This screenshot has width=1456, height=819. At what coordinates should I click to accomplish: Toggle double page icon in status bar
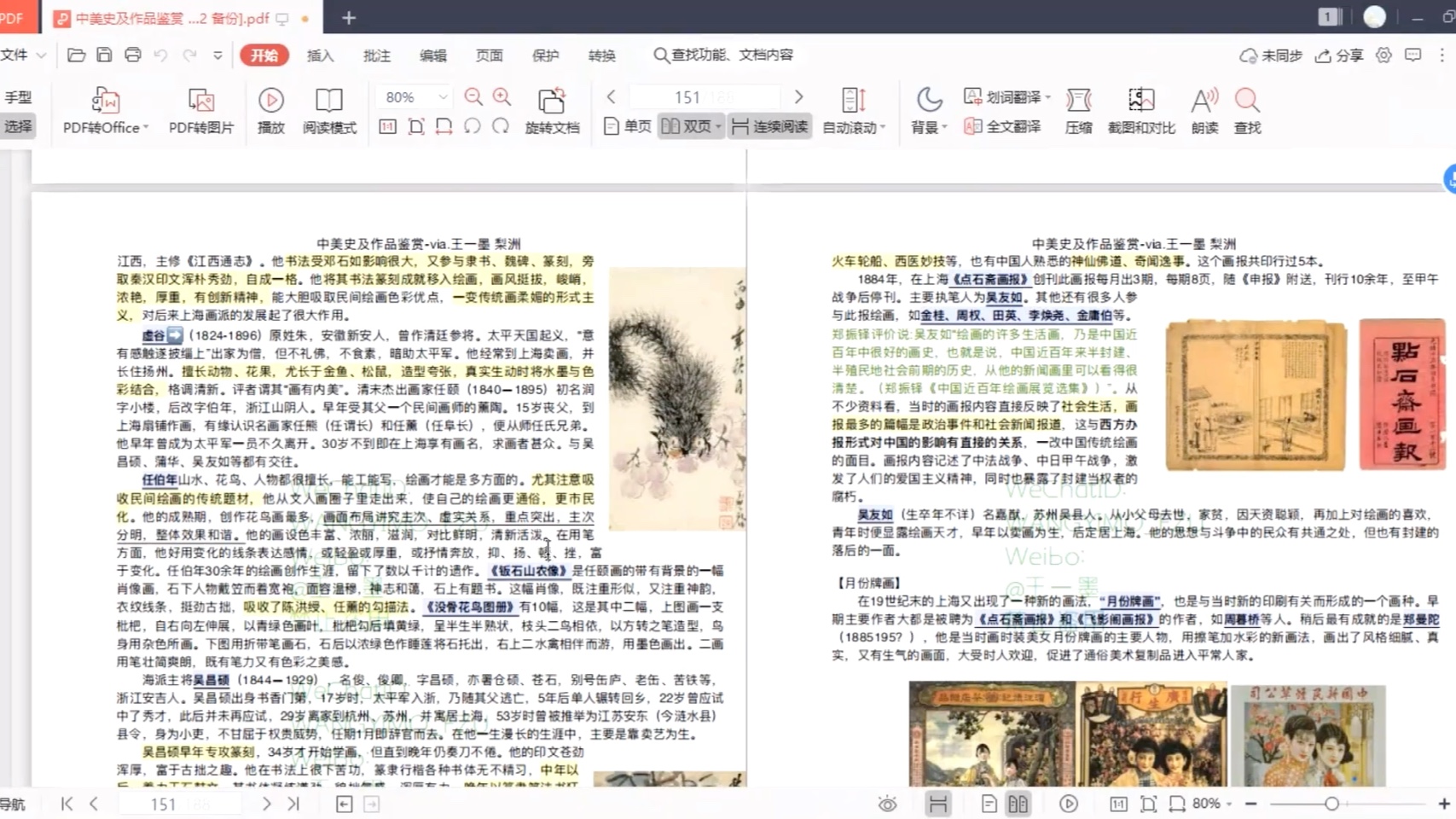(1018, 804)
